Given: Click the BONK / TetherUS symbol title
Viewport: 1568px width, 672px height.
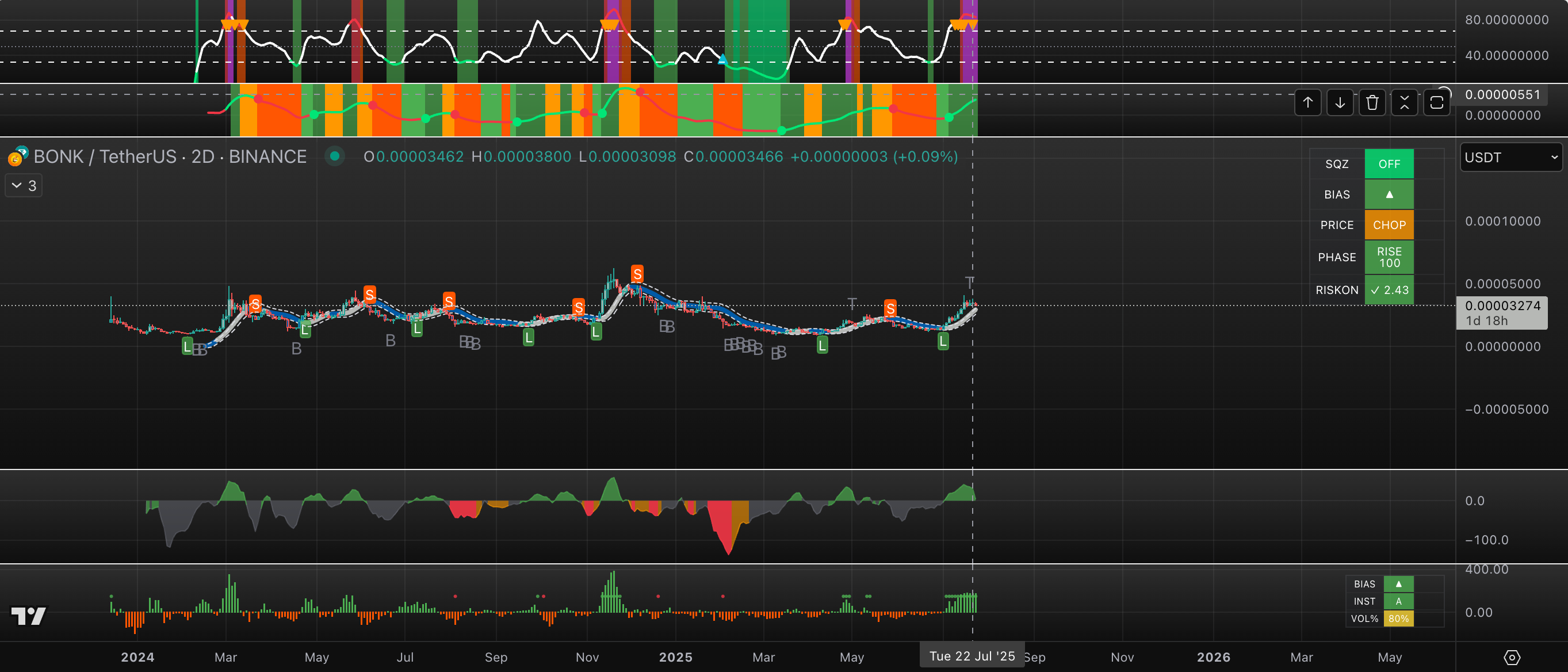Looking at the screenshot, I should click(170, 156).
